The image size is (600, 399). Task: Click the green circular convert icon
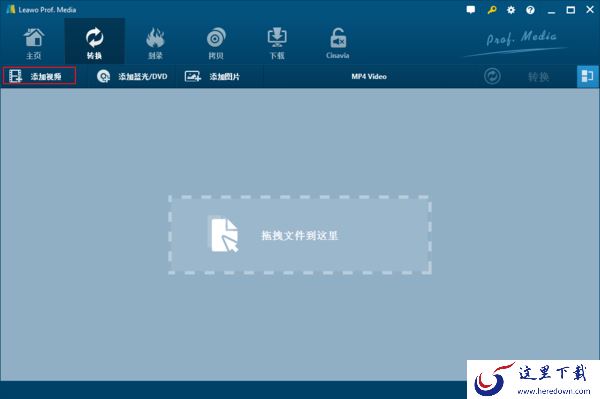pyautogui.click(x=492, y=76)
